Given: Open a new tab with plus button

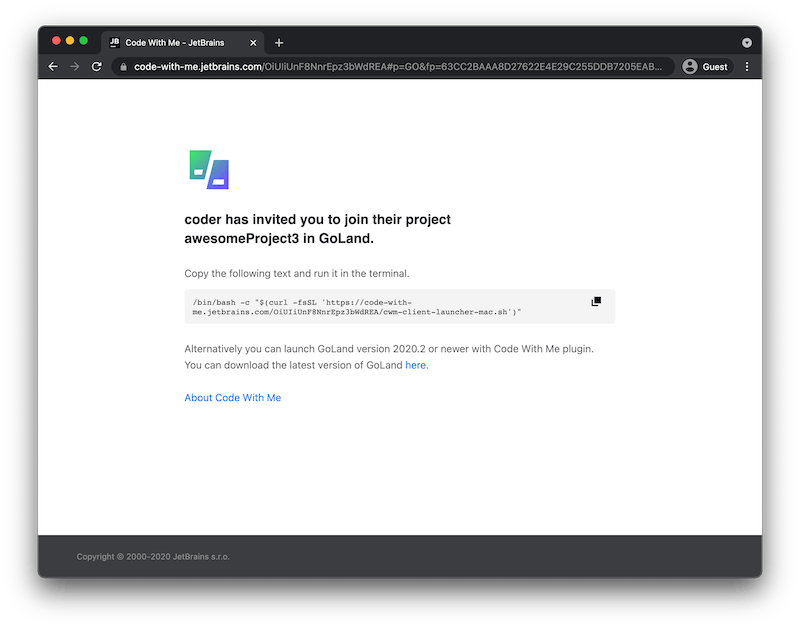Looking at the screenshot, I should click(x=279, y=43).
